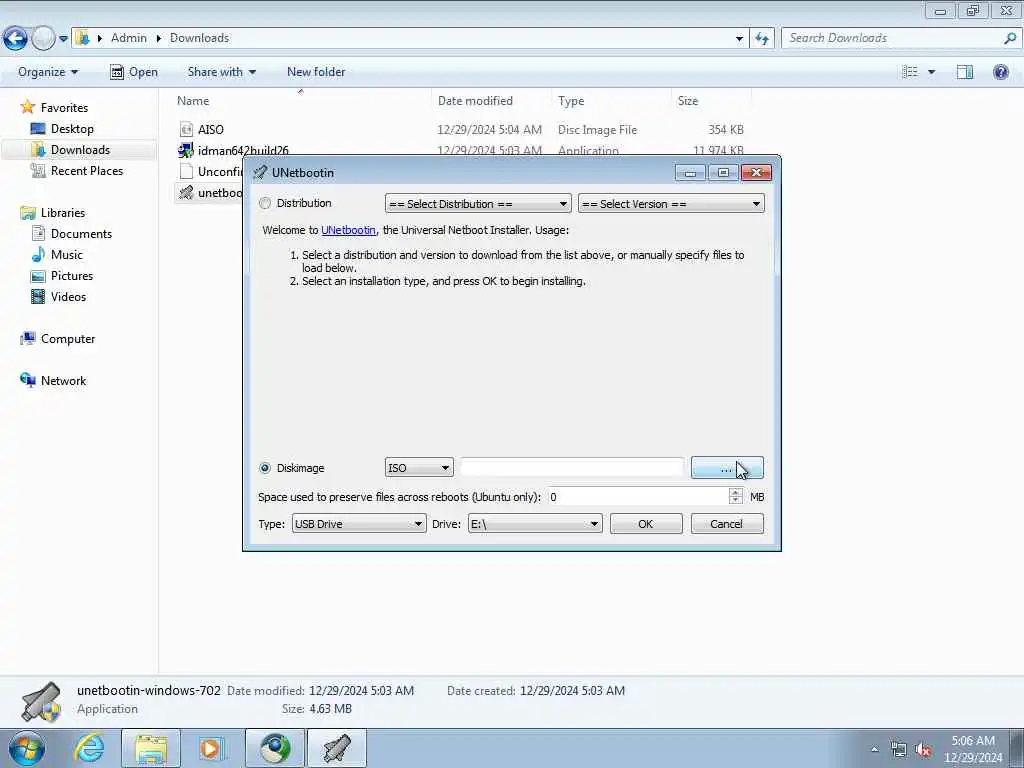Open the USB Drive type dropdown
1024x768 pixels.
pos(359,524)
